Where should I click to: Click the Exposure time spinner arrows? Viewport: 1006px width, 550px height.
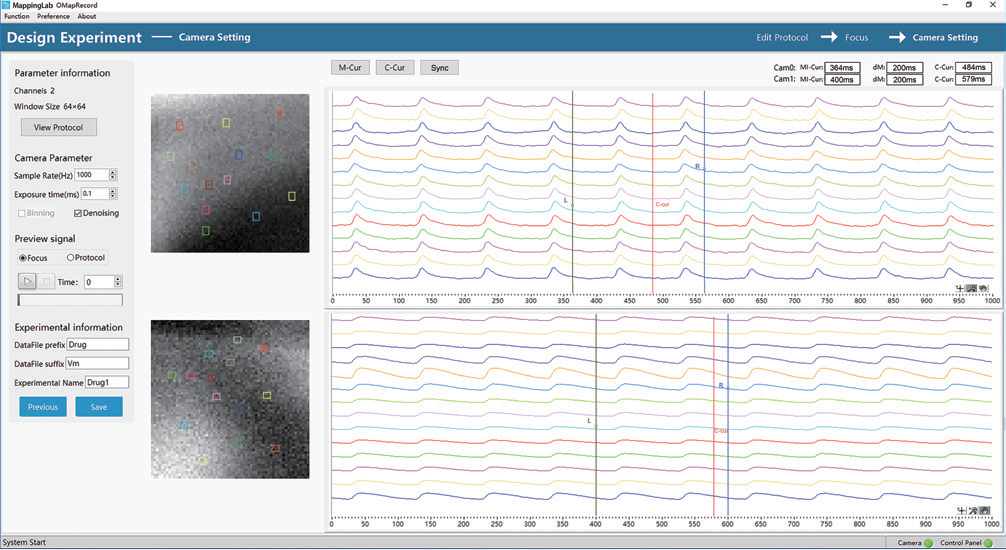pyautogui.click(x=112, y=194)
